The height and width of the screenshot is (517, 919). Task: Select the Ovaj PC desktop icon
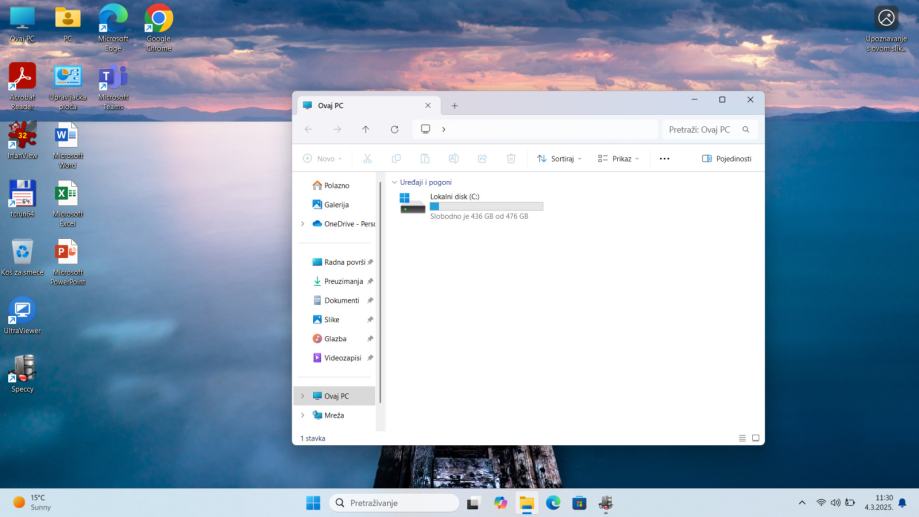coord(22,24)
